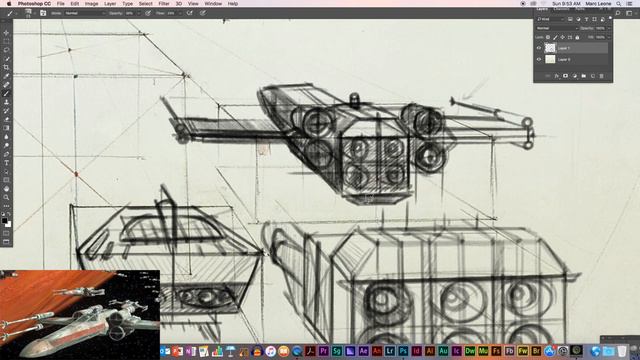Open the Tool Preset picker for brush
The image size is (640, 360).
(x=11, y=13)
